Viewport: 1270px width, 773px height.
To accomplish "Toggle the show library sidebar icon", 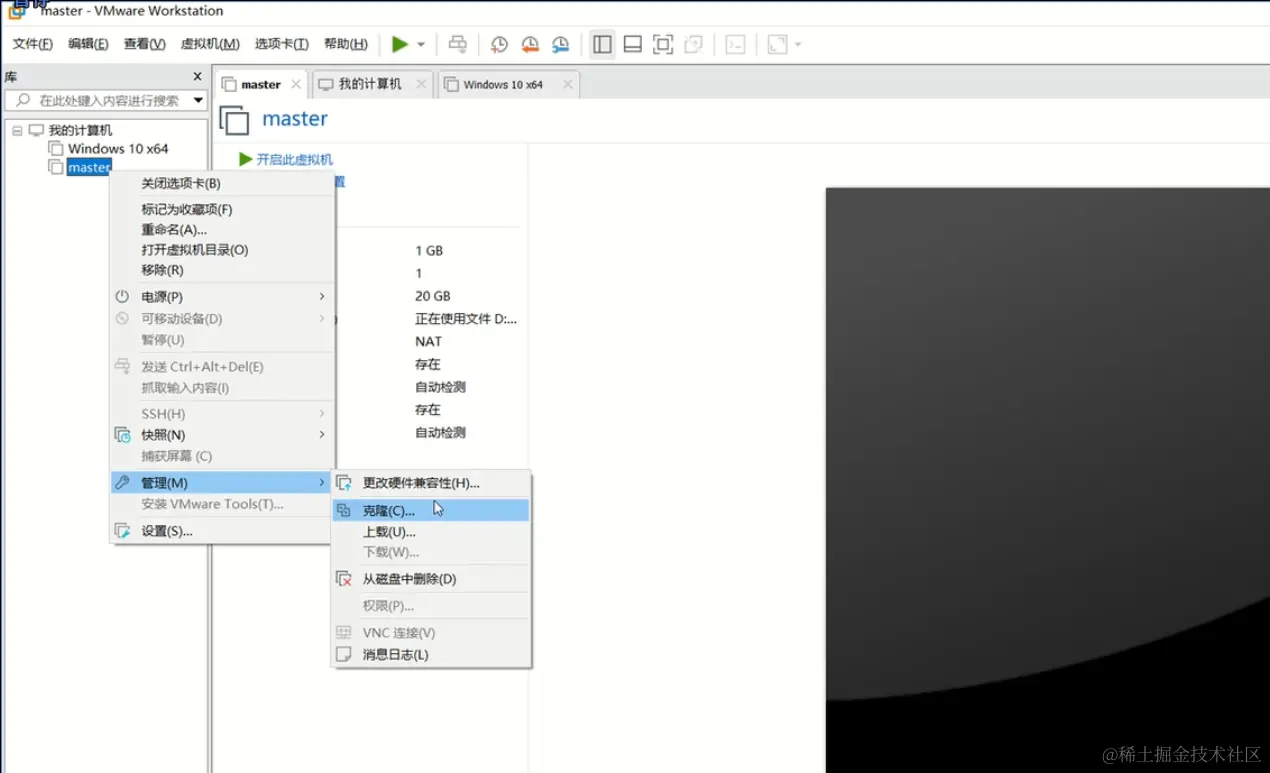I will 602,44.
